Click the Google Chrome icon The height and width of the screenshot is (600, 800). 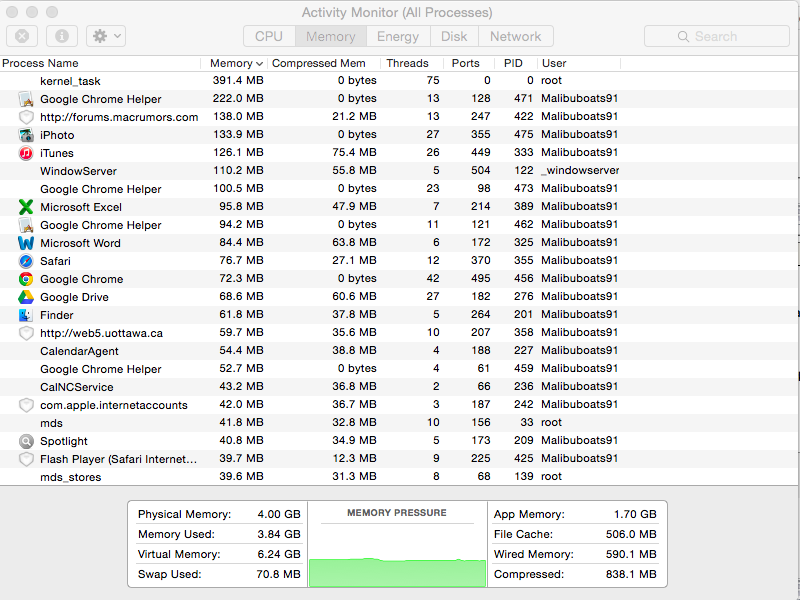[26, 279]
